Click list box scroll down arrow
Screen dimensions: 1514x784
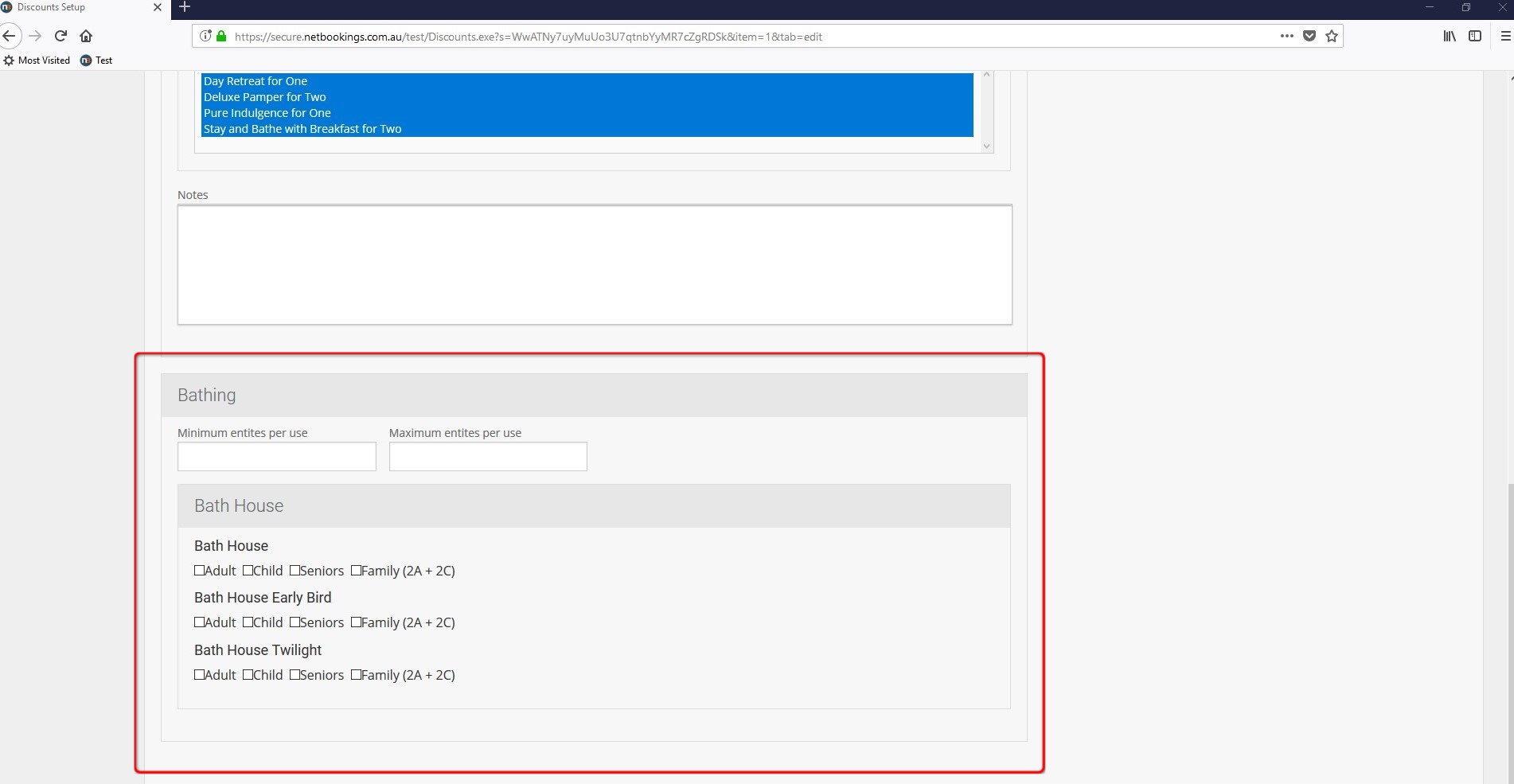tap(986, 146)
